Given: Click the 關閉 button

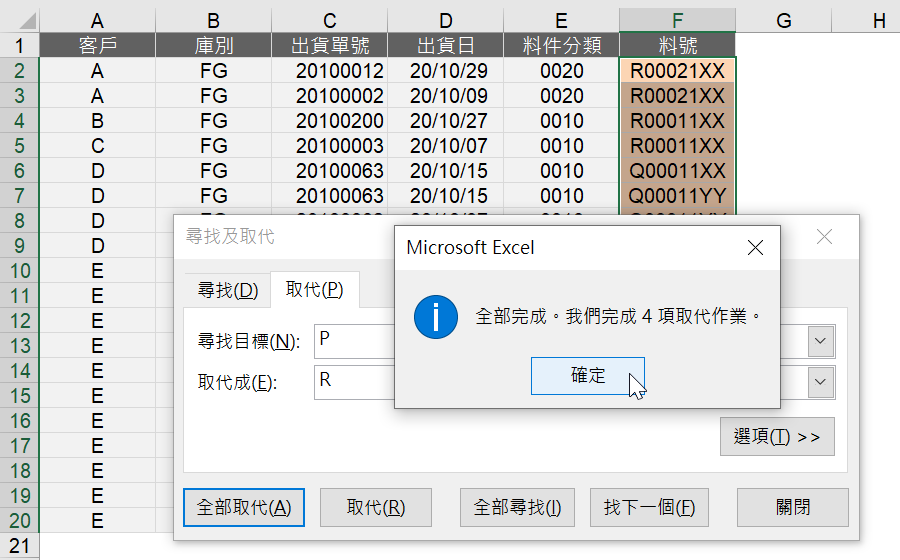Looking at the screenshot, I should 793,508.
